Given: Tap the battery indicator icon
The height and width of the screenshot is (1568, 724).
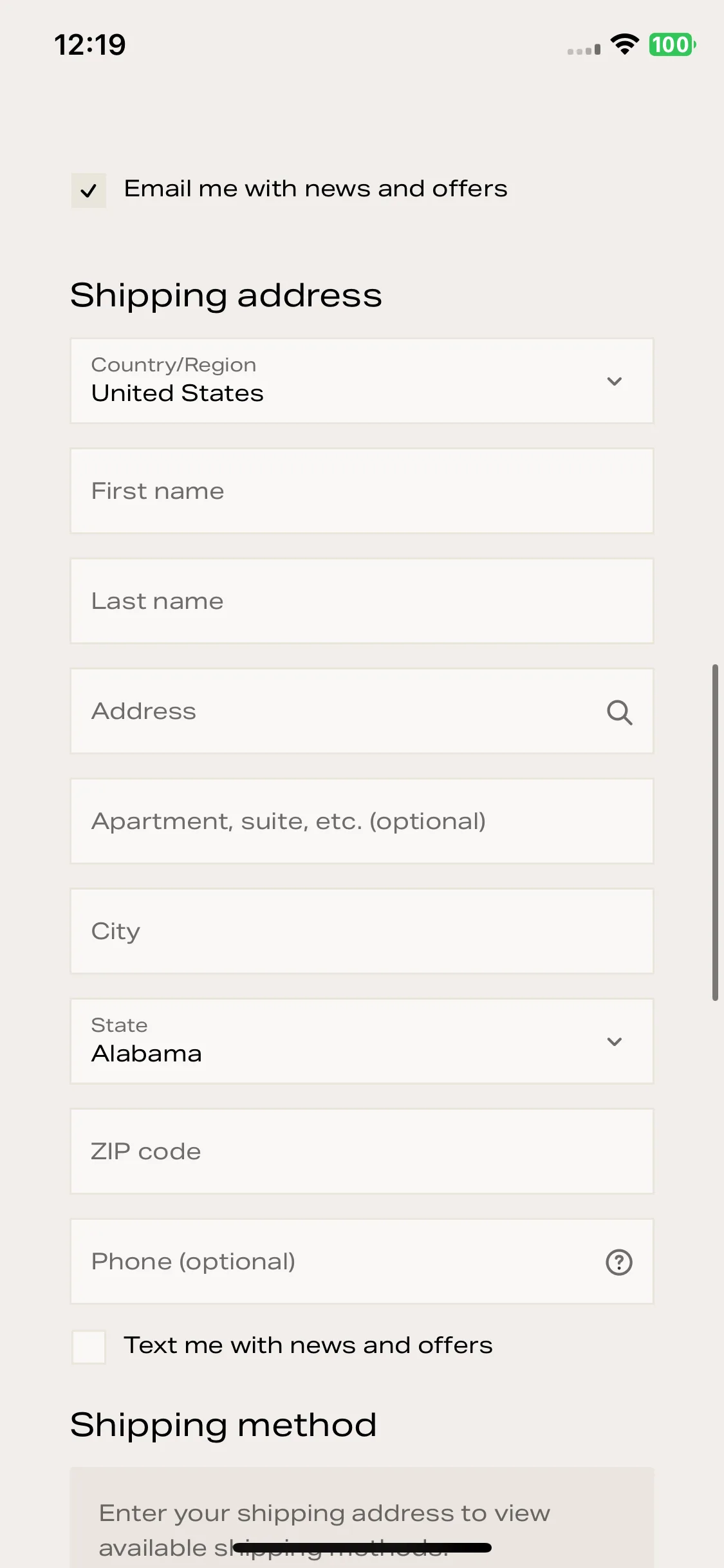Looking at the screenshot, I should 672,44.
